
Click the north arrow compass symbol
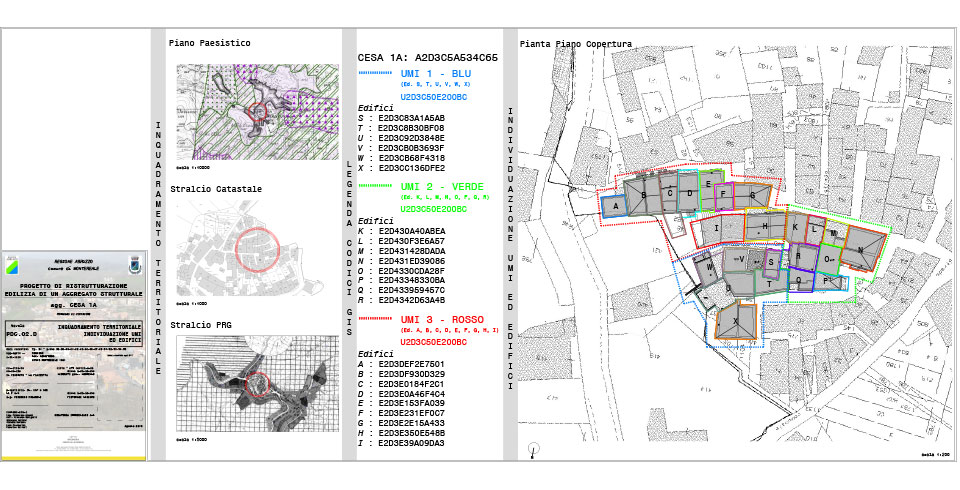pos(534,451)
